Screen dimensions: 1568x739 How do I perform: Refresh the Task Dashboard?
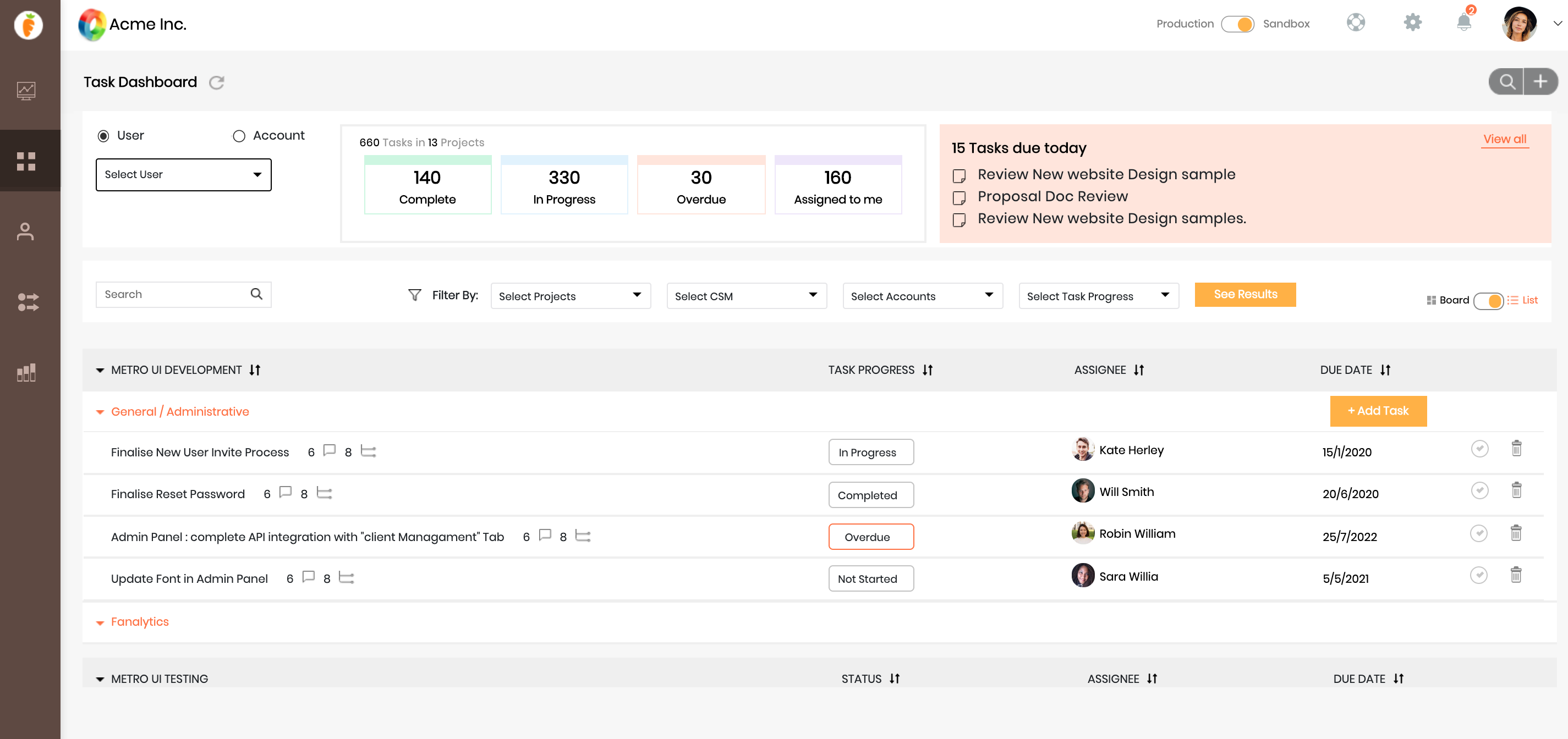click(217, 82)
